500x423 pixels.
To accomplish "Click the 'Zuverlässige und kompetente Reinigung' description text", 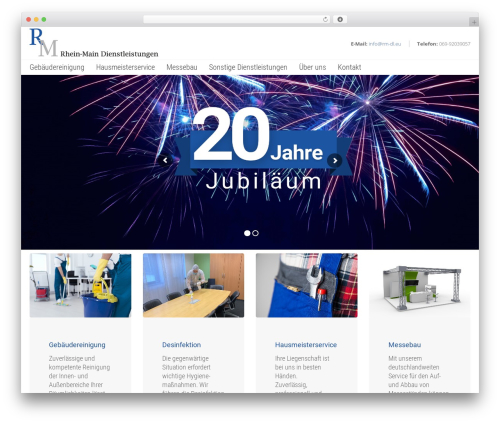I will (79, 375).
